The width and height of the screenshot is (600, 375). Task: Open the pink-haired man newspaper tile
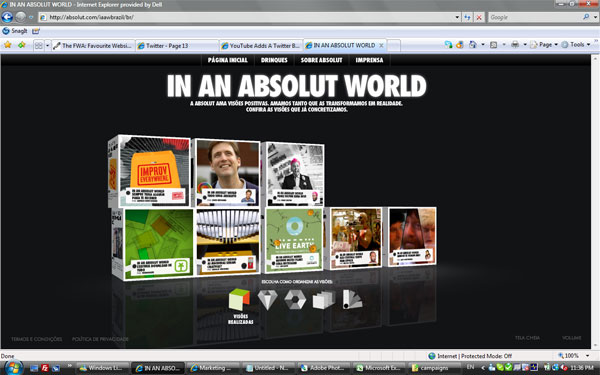294,174
